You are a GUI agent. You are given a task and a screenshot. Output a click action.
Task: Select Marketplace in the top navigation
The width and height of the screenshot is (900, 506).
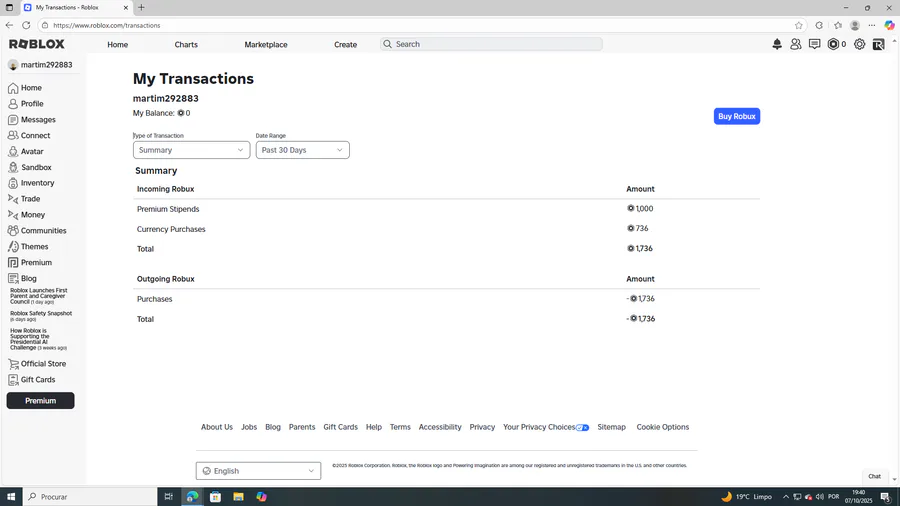pos(266,44)
